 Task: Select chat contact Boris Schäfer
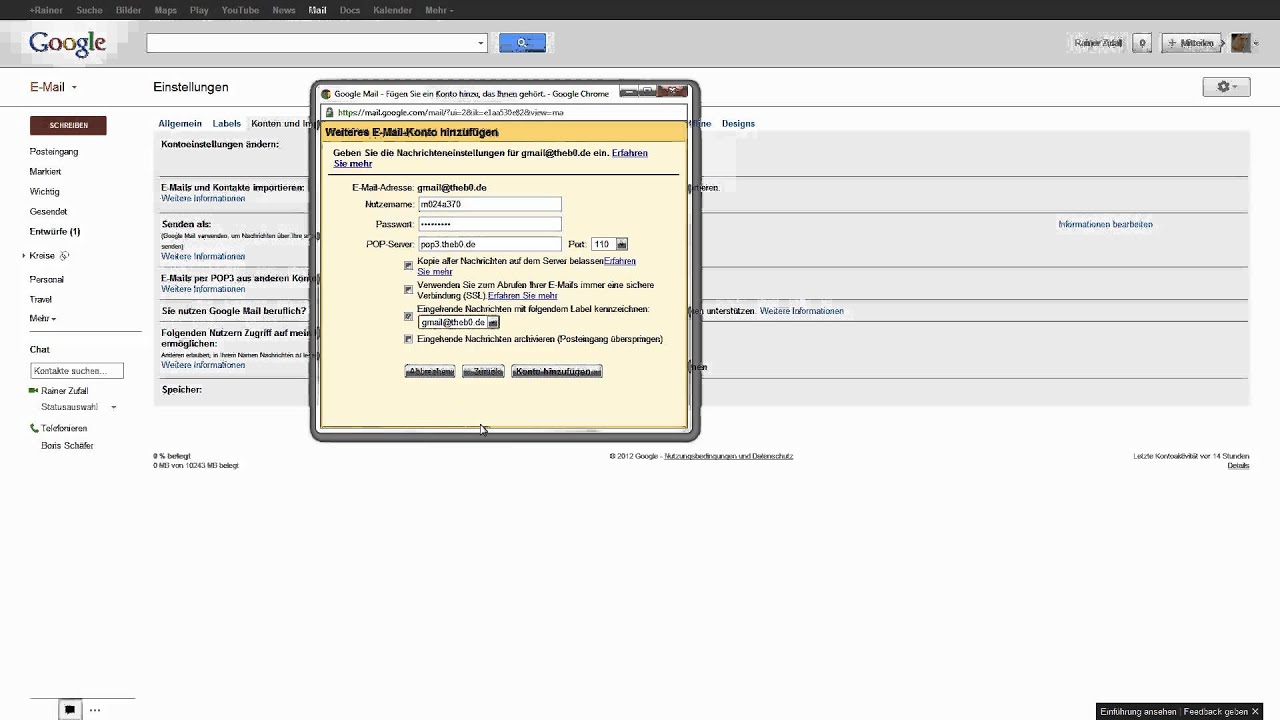tap(67, 446)
